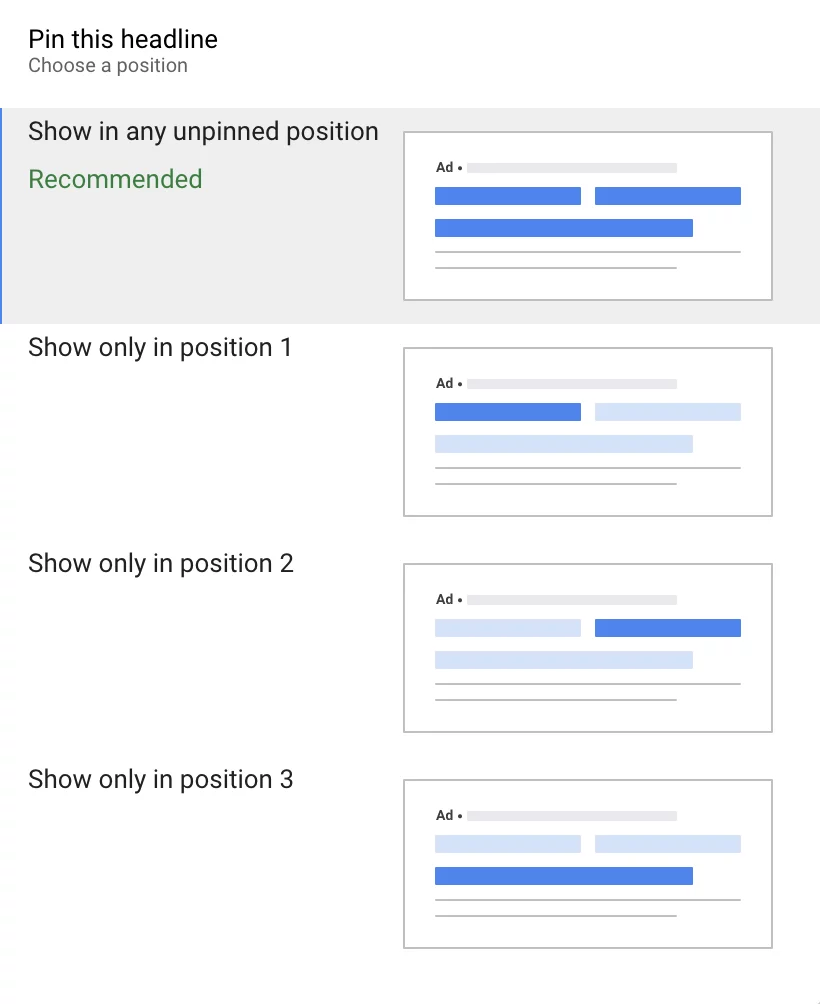Select "Show only in position 3" option
Screen dimensions: 820x1004
(160, 780)
